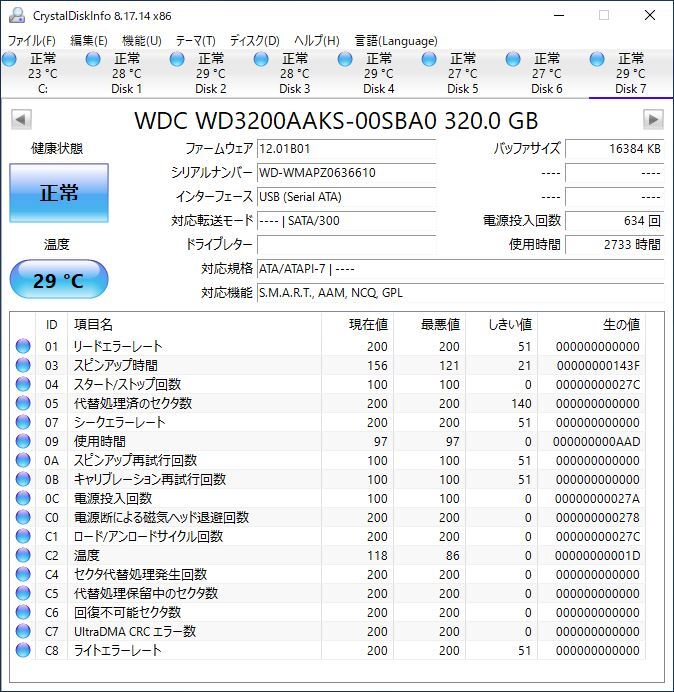The image size is (674, 692).
Task: Select the セクタ代替処理発生回数 row name
Action: tap(140, 574)
